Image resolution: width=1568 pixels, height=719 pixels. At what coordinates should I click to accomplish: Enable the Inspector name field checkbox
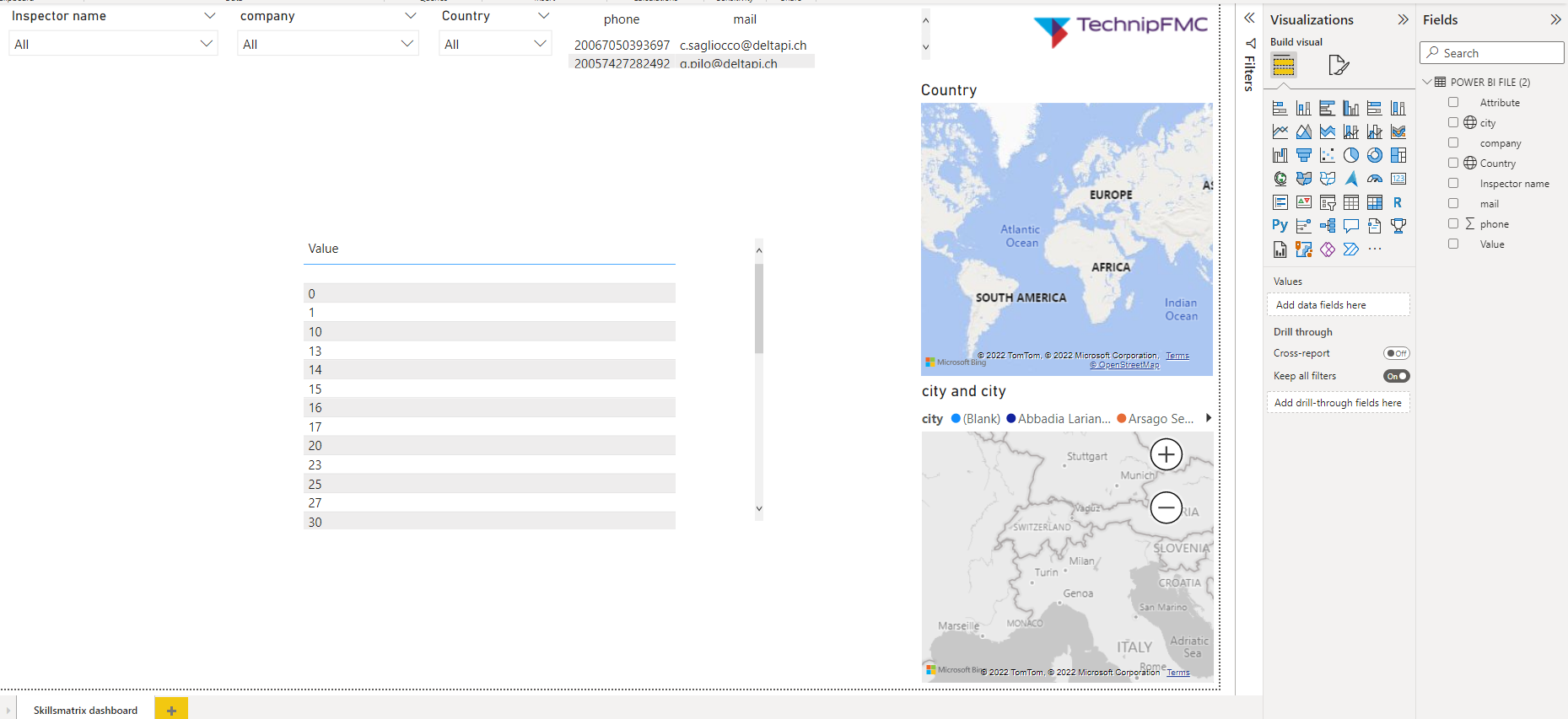(1453, 183)
